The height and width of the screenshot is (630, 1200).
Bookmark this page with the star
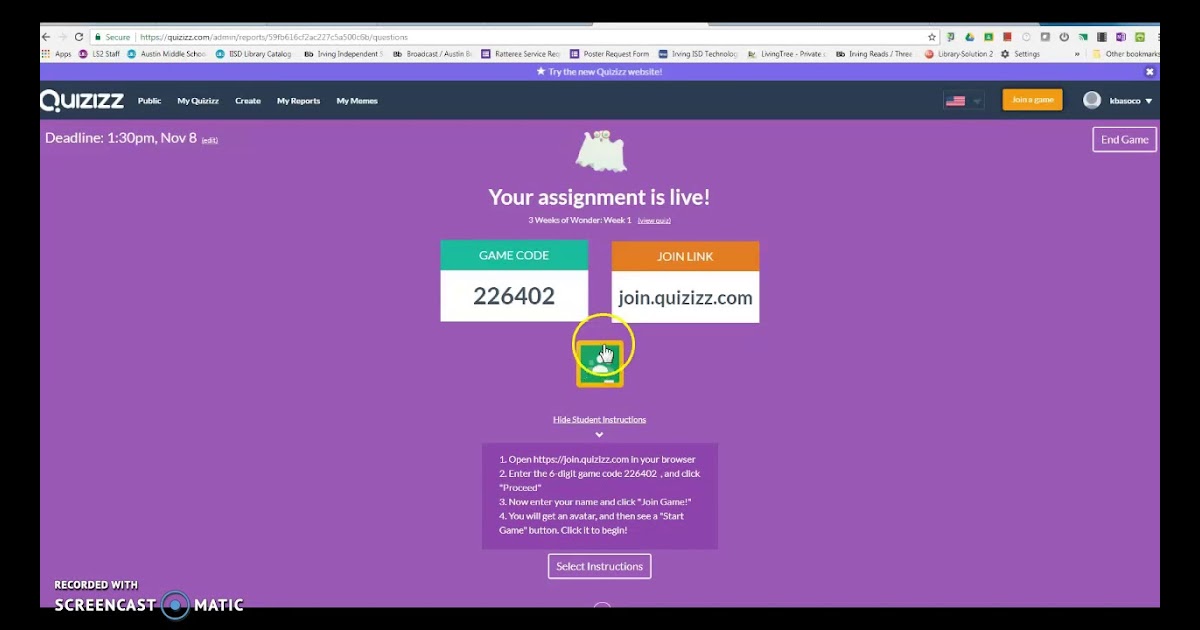[x=932, y=37]
